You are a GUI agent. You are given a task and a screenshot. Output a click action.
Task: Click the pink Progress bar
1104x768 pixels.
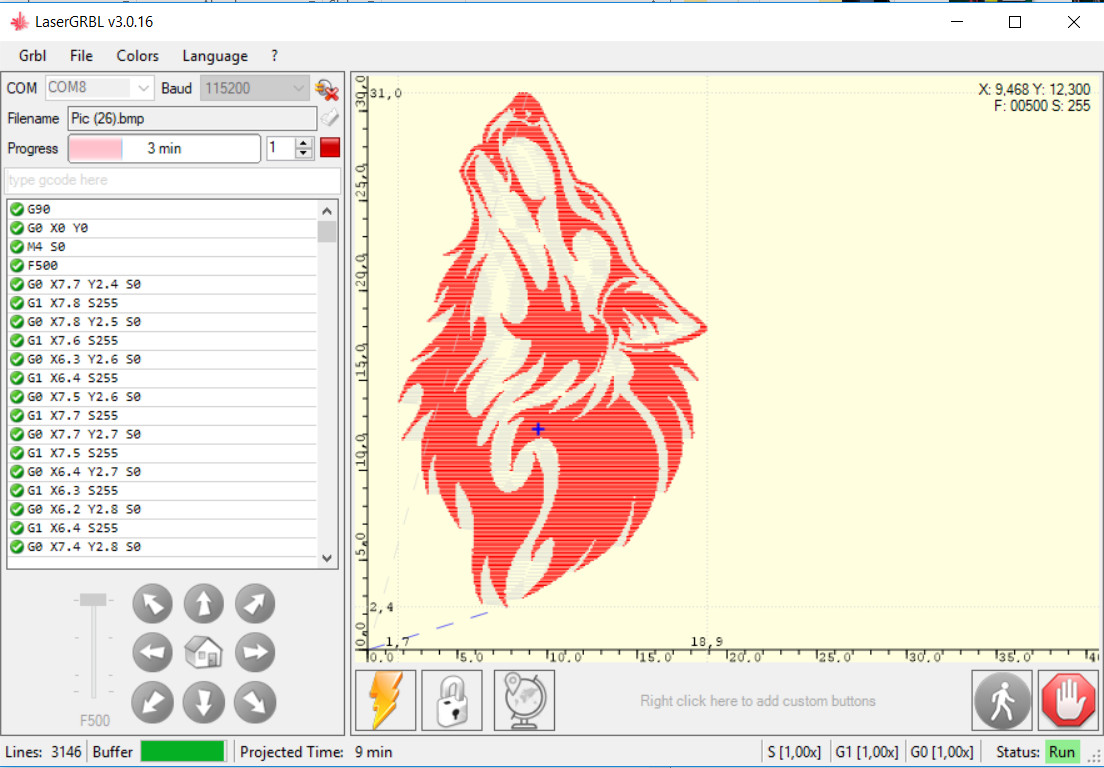tap(165, 149)
